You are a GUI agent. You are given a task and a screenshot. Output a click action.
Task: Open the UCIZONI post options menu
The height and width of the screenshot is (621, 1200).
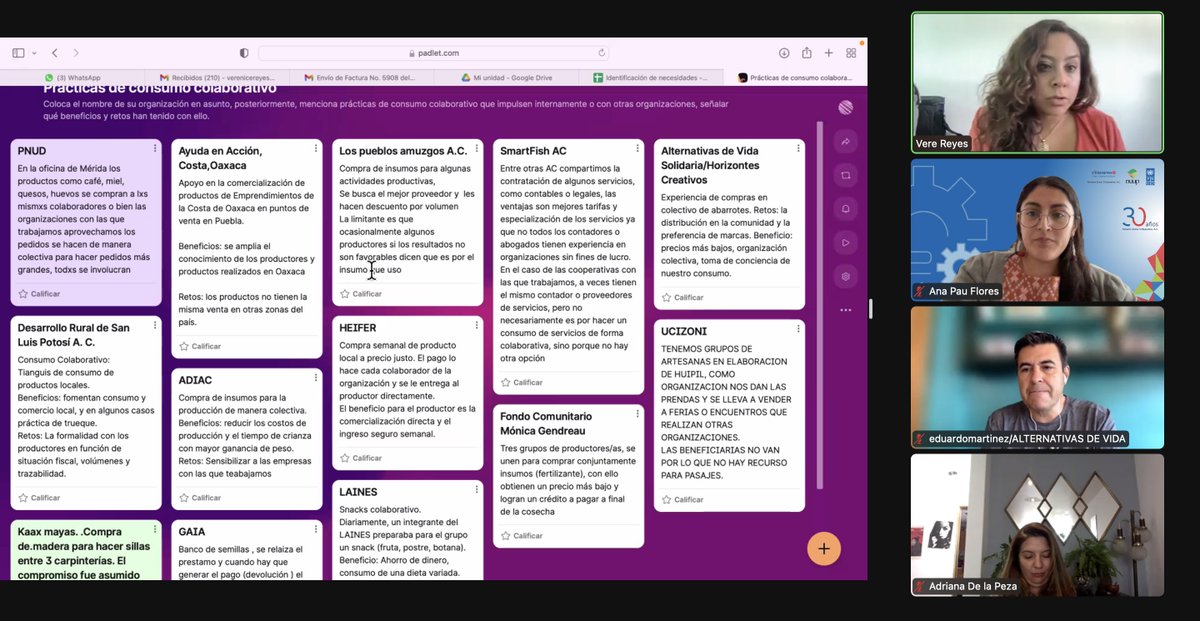coord(797,329)
